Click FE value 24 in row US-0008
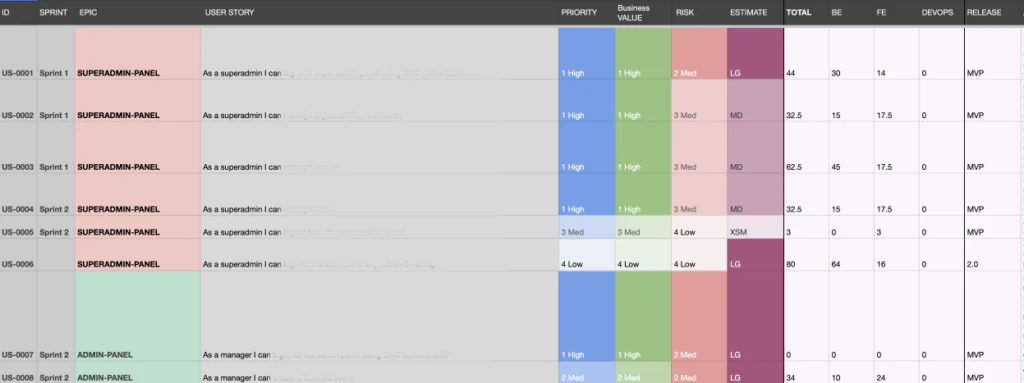 coord(897,373)
